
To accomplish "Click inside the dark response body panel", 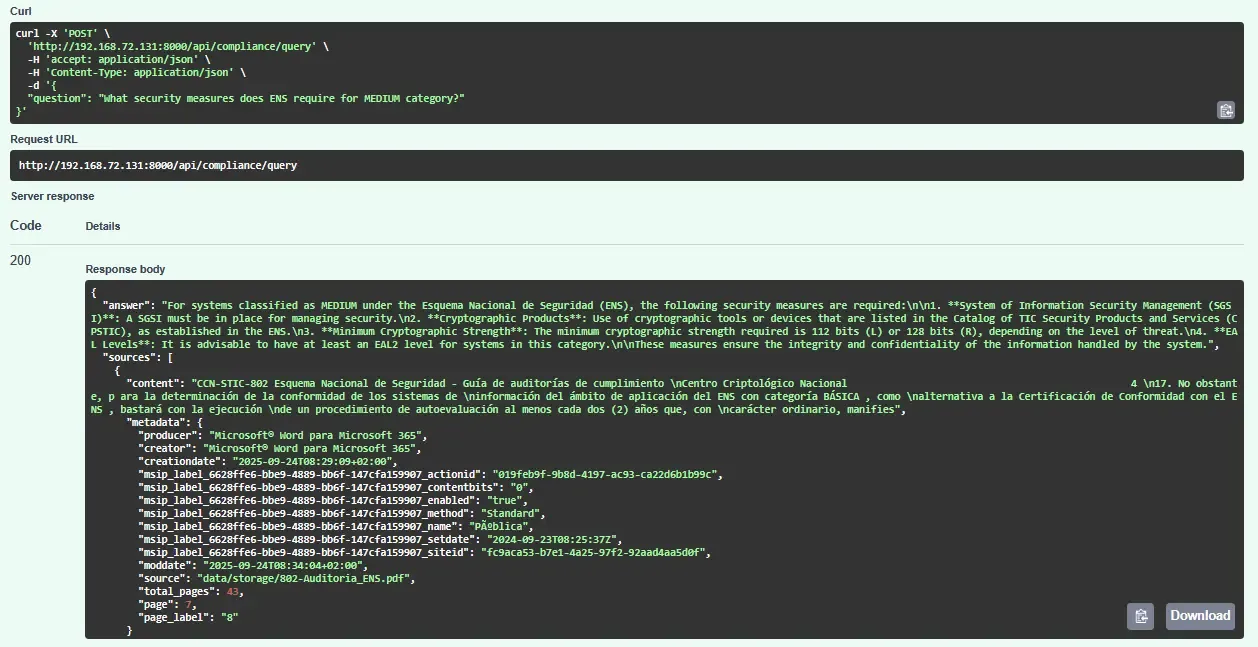I will pyautogui.click(x=600, y=450).
